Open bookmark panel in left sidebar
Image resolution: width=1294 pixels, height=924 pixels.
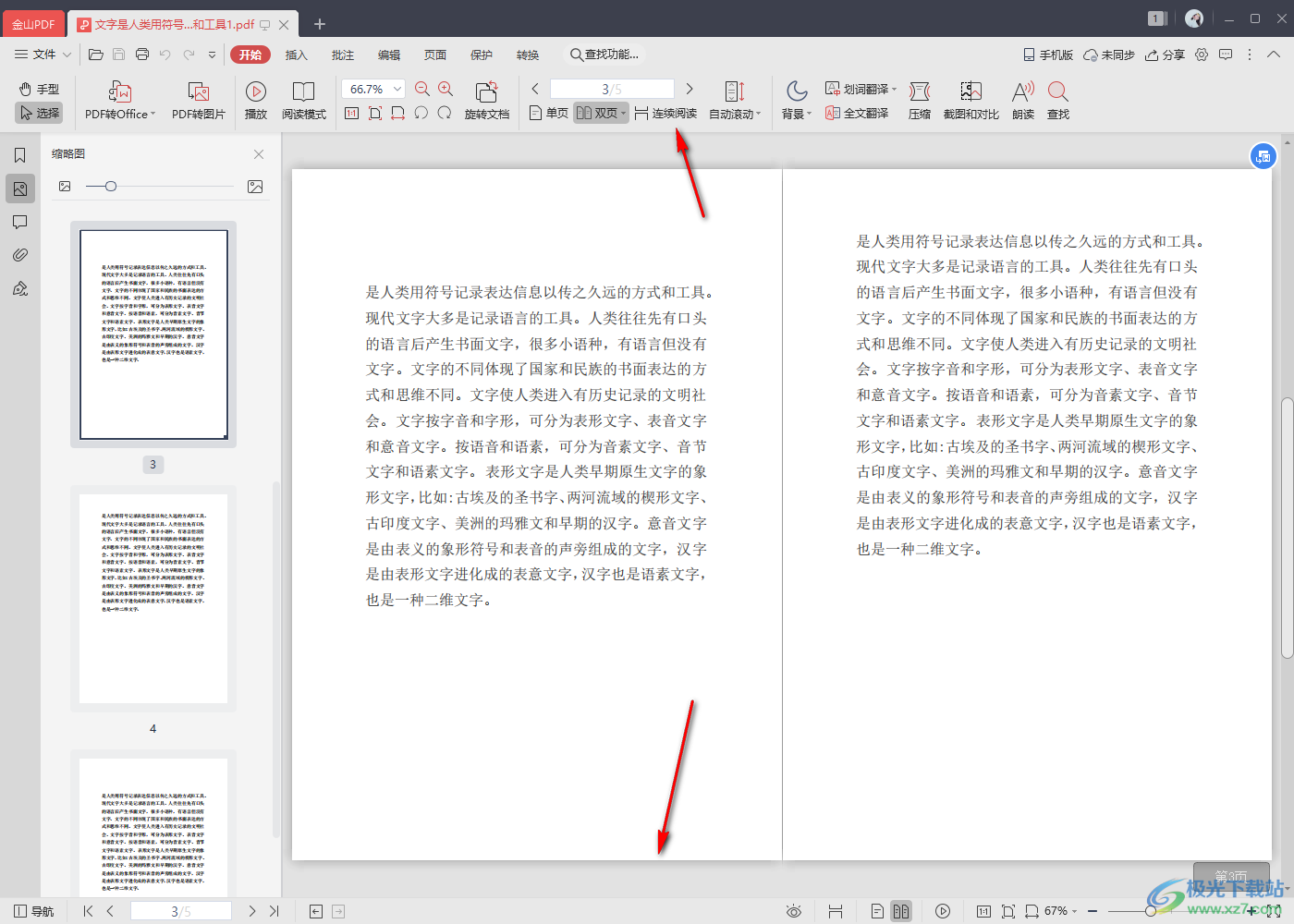[20, 155]
